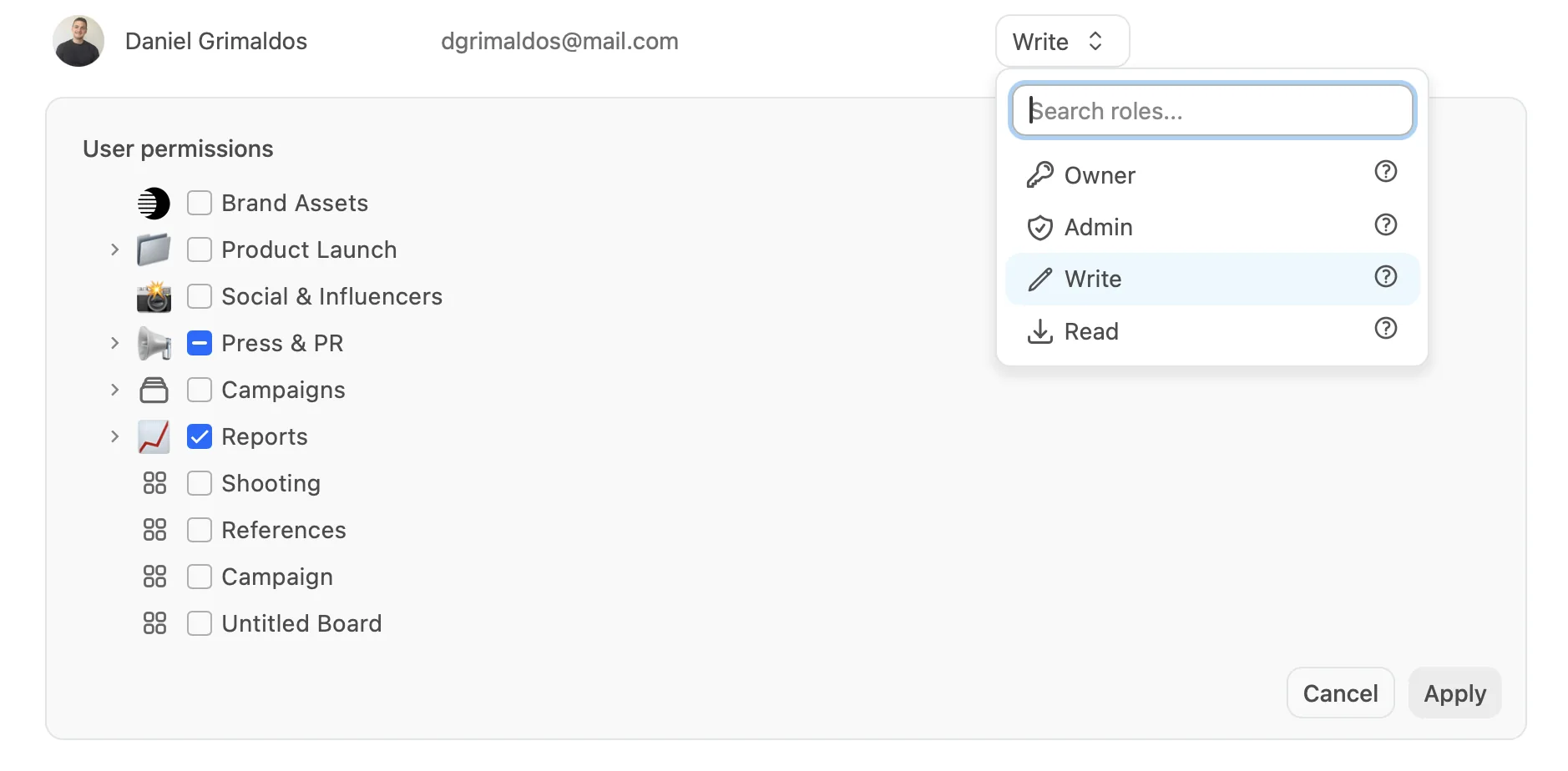The height and width of the screenshot is (771, 1568).
Task: Enable the Brand Assets checkbox
Action: (200, 203)
